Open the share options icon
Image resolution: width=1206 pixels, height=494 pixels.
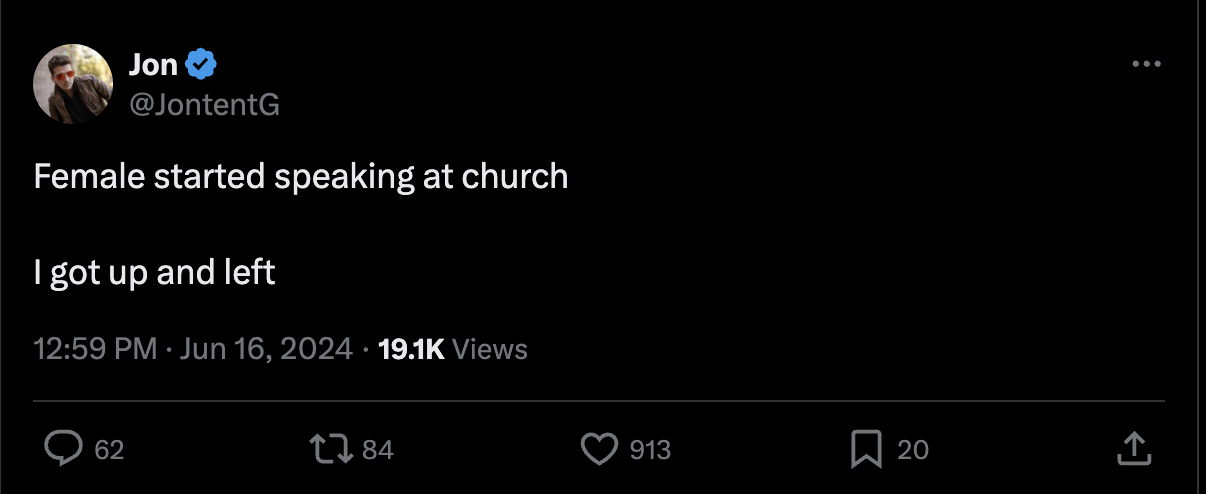point(1133,449)
